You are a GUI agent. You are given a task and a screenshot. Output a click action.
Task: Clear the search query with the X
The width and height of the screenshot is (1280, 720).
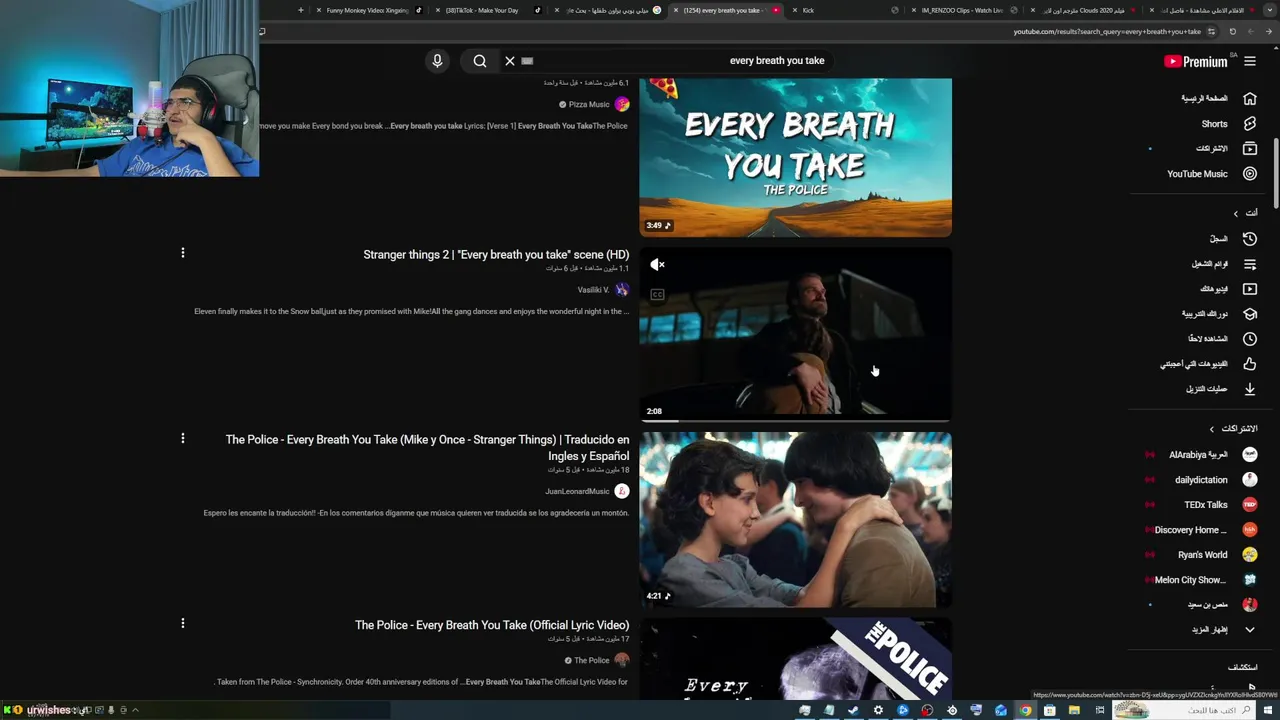point(510,61)
